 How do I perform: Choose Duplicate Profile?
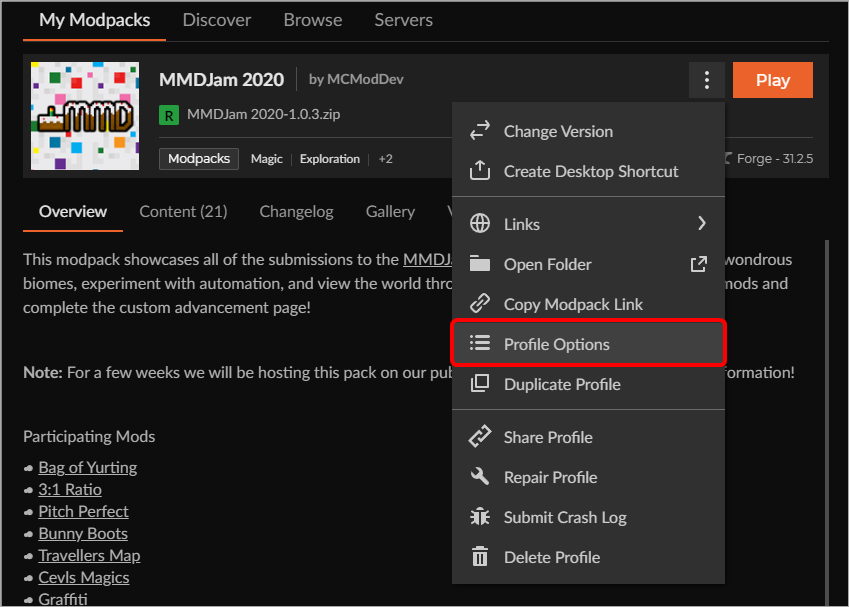(589, 384)
